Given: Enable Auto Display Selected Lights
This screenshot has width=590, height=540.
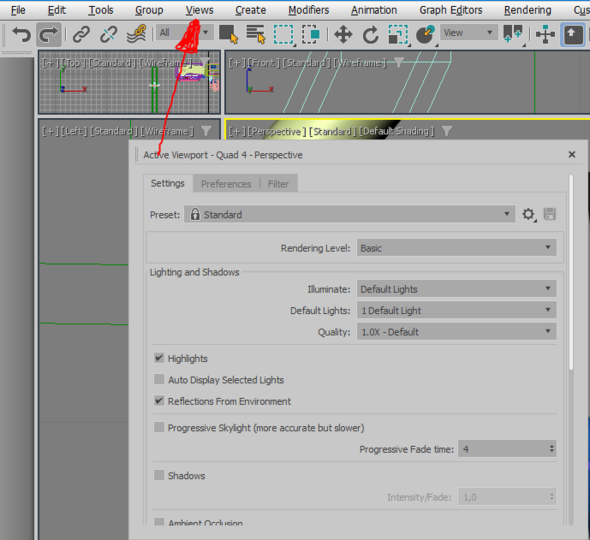Looking at the screenshot, I should pos(159,379).
